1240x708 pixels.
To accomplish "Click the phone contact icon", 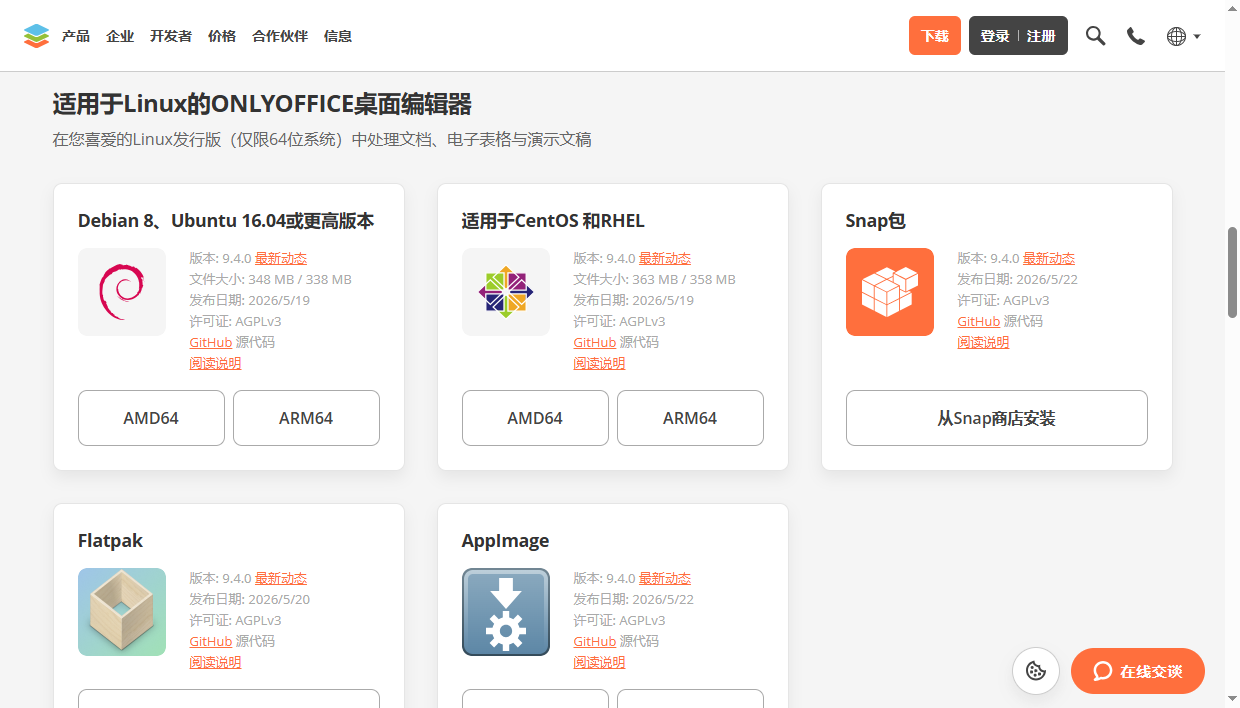I will pos(1136,36).
